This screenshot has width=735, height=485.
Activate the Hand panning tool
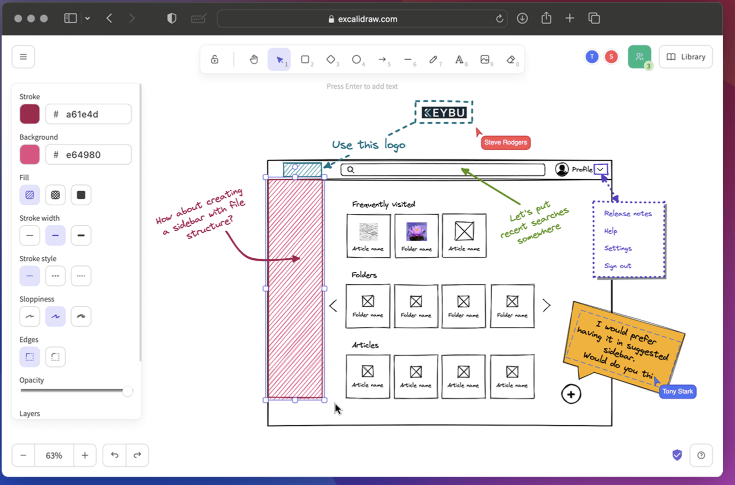pyautogui.click(x=254, y=60)
